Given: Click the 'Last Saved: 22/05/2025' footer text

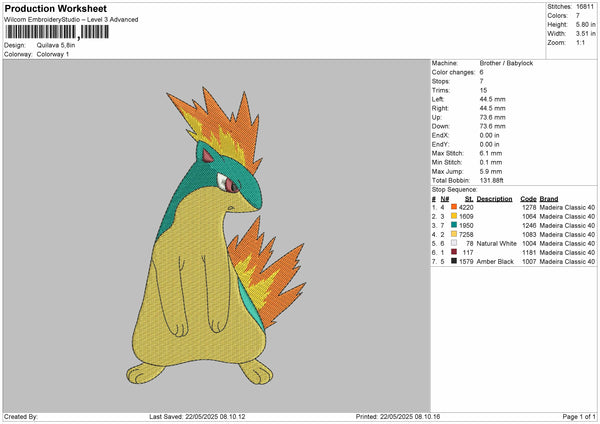Looking at the screenshot, I should [x=197, y=416].
